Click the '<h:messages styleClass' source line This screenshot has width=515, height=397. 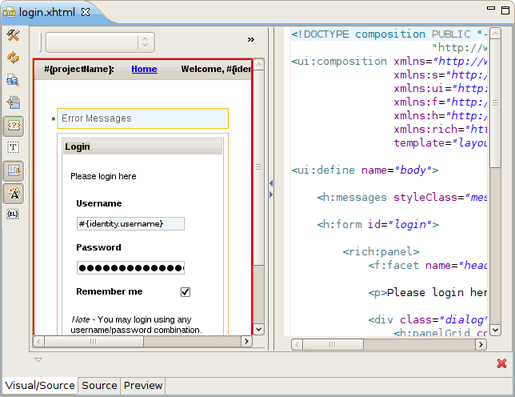[x=402, y=197]
